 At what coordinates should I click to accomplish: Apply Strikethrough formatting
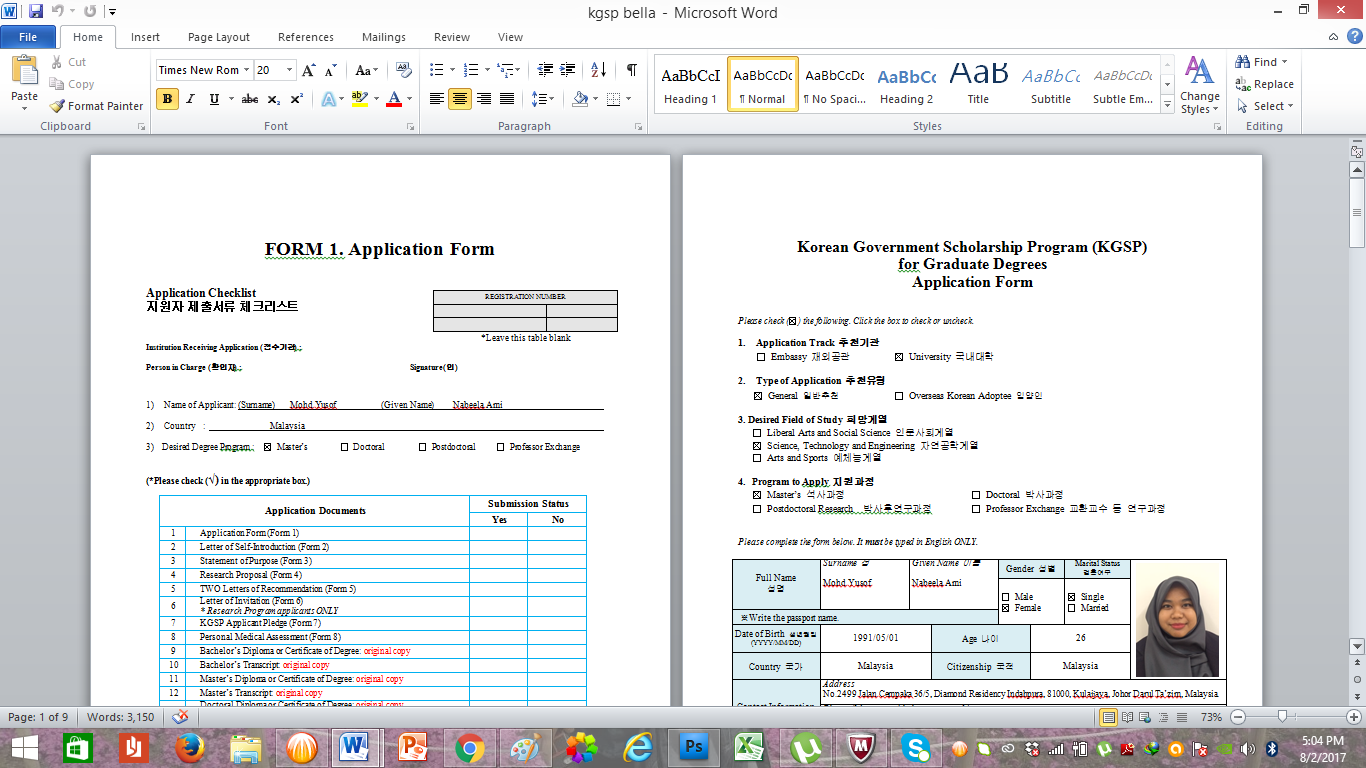[250, 99]
